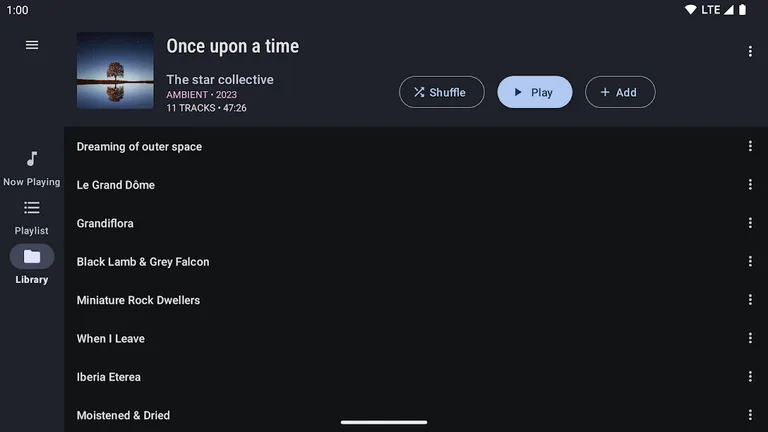This screenshot has width=768, height=432.
Task: Open options for Dreaming of outer space
Action: [x=750, y=146]
